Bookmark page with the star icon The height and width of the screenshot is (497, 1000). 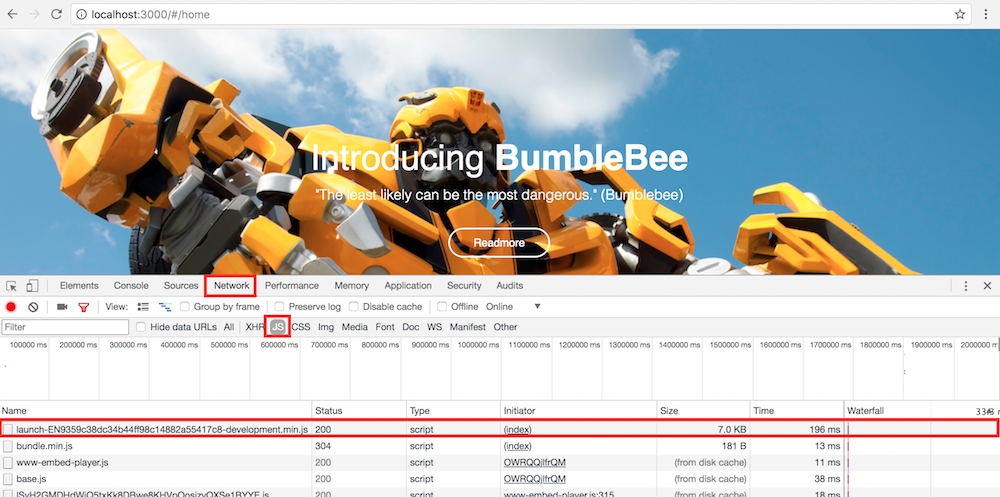pos(959,14)
